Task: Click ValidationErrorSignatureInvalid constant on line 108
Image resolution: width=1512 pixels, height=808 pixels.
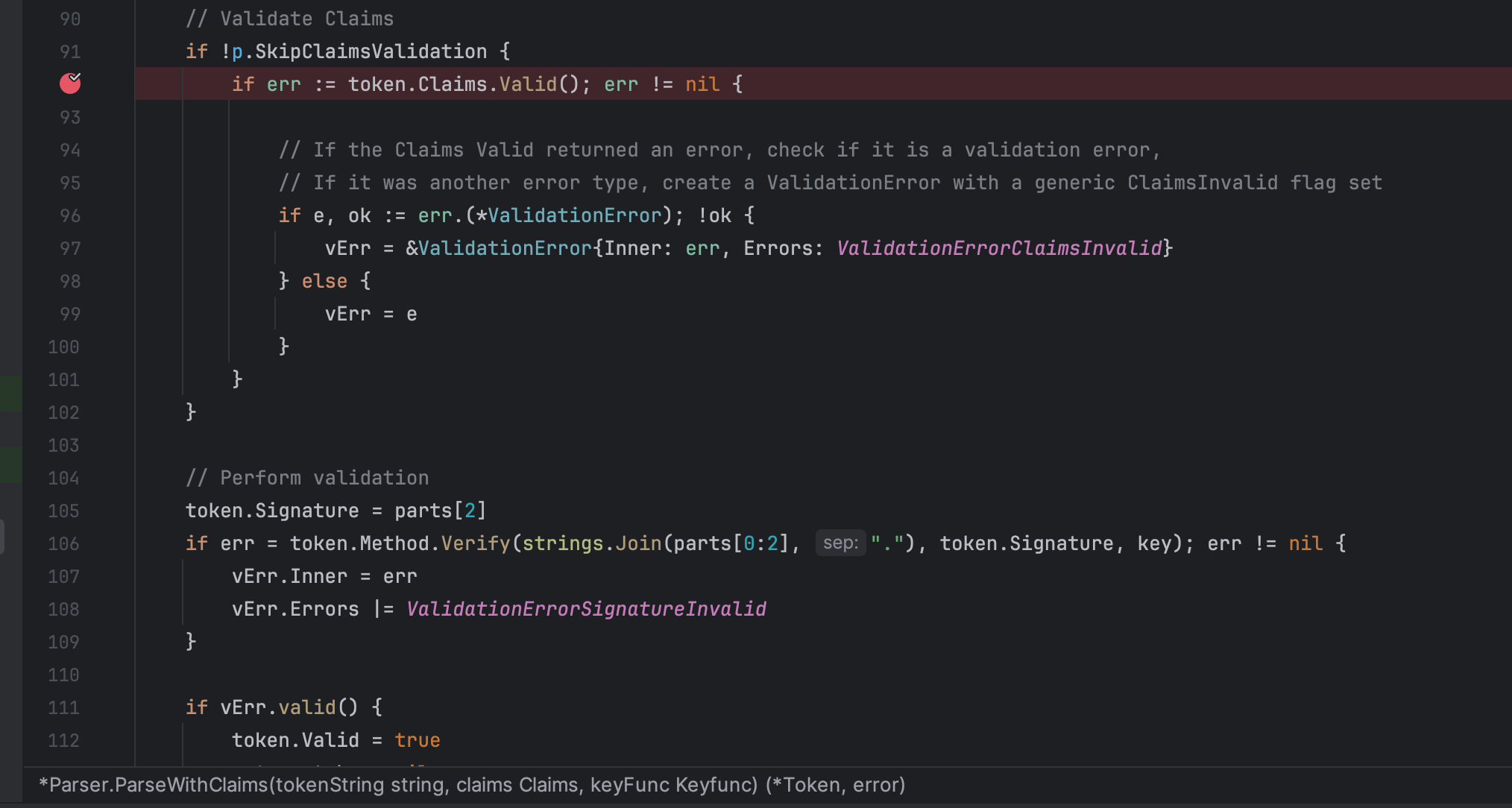Action: tap(586, 609)
